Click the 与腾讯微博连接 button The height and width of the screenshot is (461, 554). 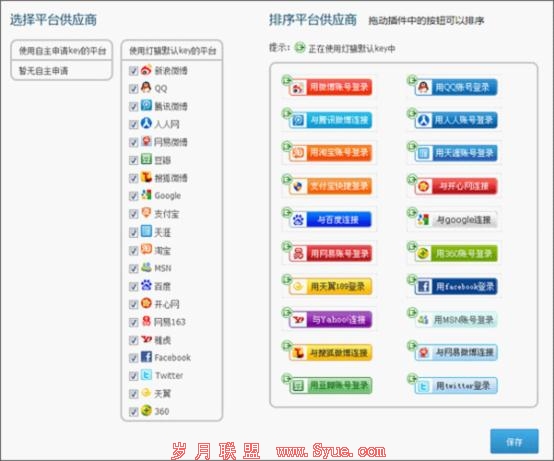click(x=330, y=120)
